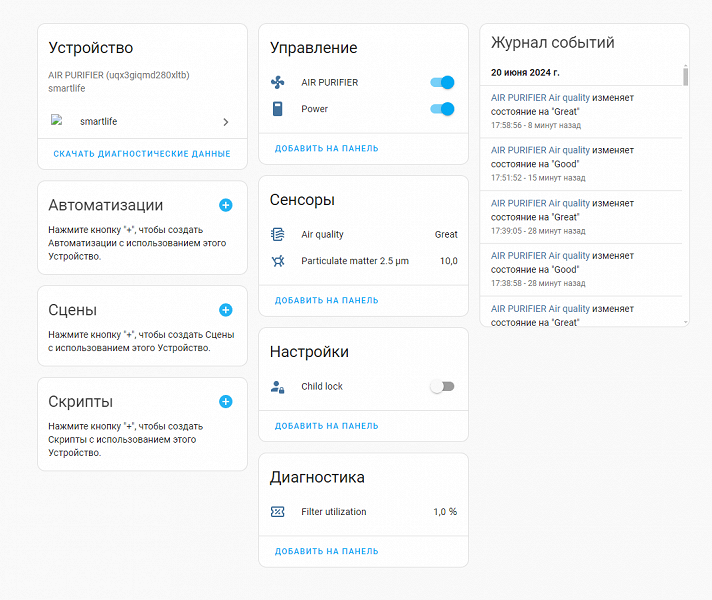The width and height of the screenshot is (712, 600).
Task: Add the Сенсоры card to dashboard
Action: tap(327, 300)
